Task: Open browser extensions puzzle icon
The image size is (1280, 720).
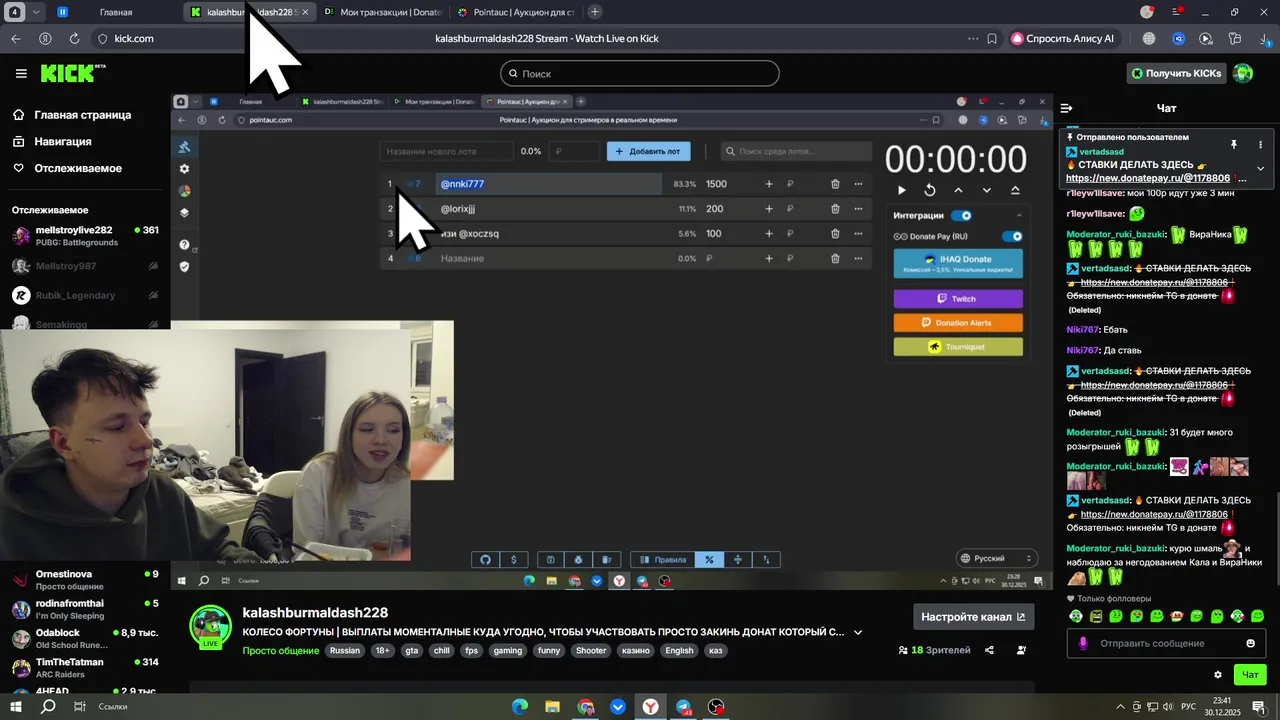Action: pos(1235,38)
